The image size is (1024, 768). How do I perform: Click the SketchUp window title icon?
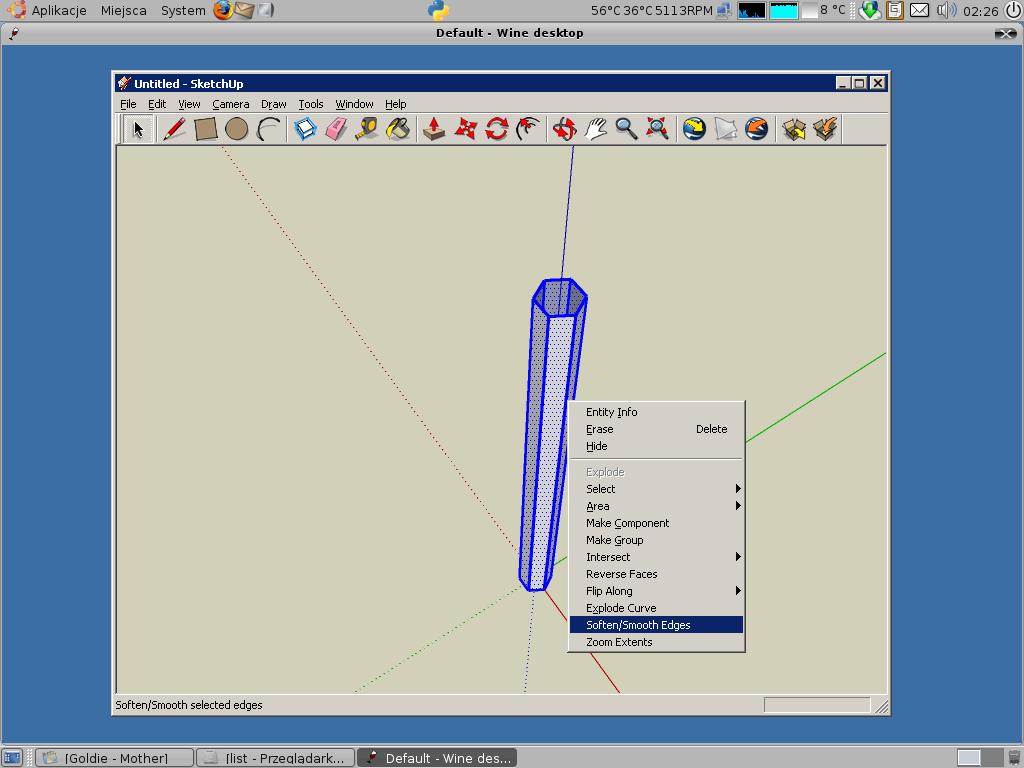pyautogui.click(x=124, y=84)
